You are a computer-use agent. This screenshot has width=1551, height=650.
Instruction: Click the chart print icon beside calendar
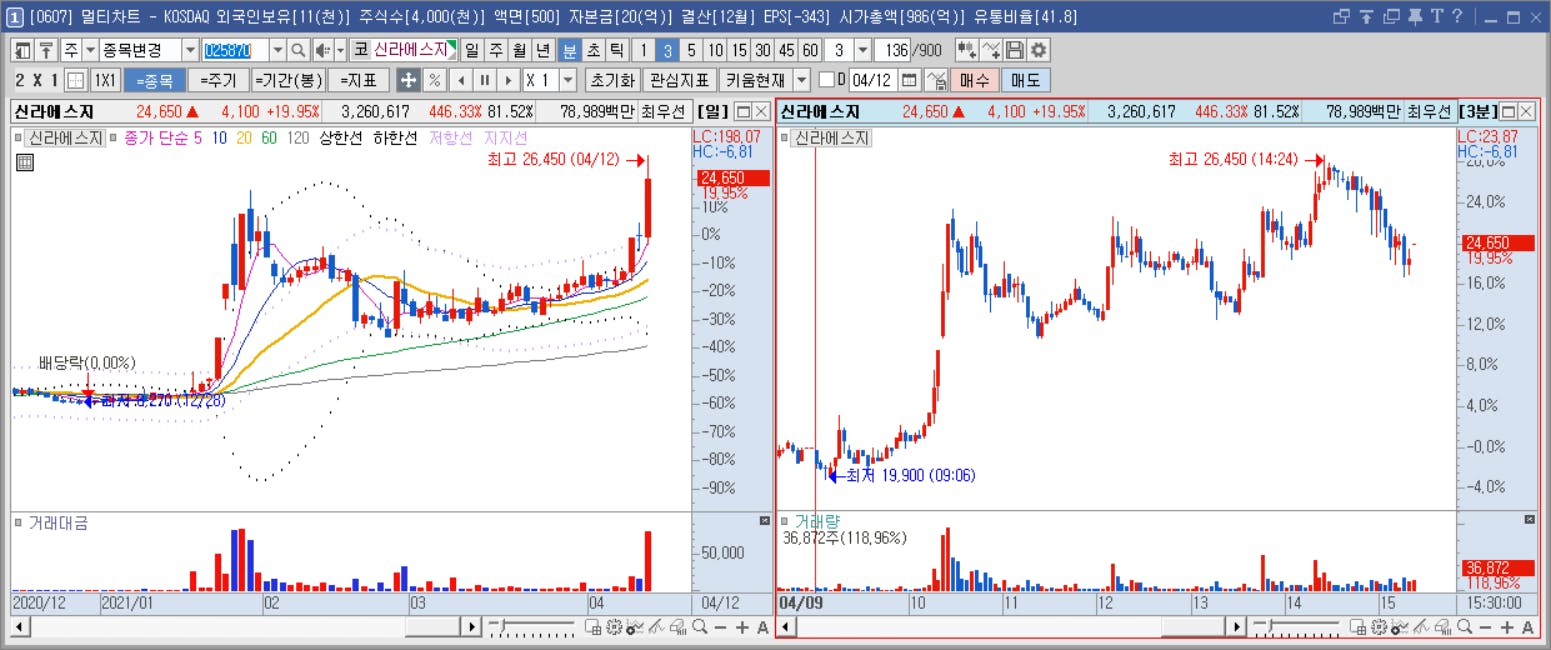point(936,80)
